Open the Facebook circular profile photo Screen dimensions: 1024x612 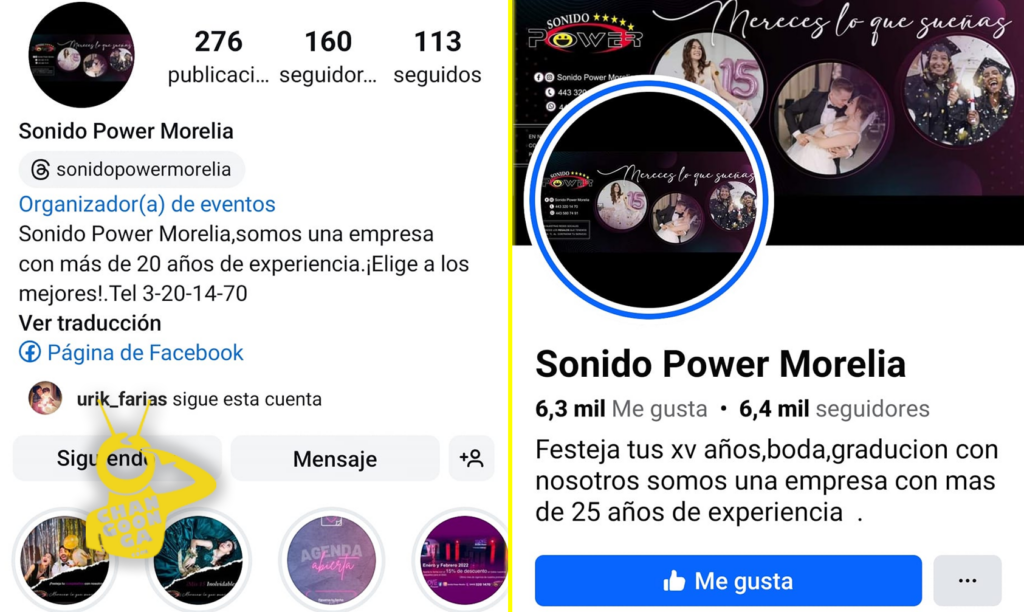tap(649, 199)
